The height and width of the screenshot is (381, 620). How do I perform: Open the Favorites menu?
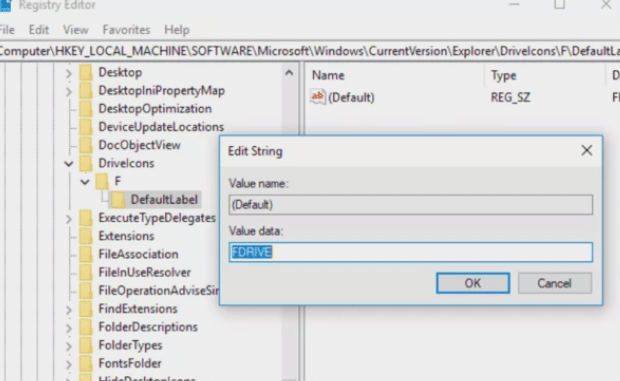click(126, 30)
